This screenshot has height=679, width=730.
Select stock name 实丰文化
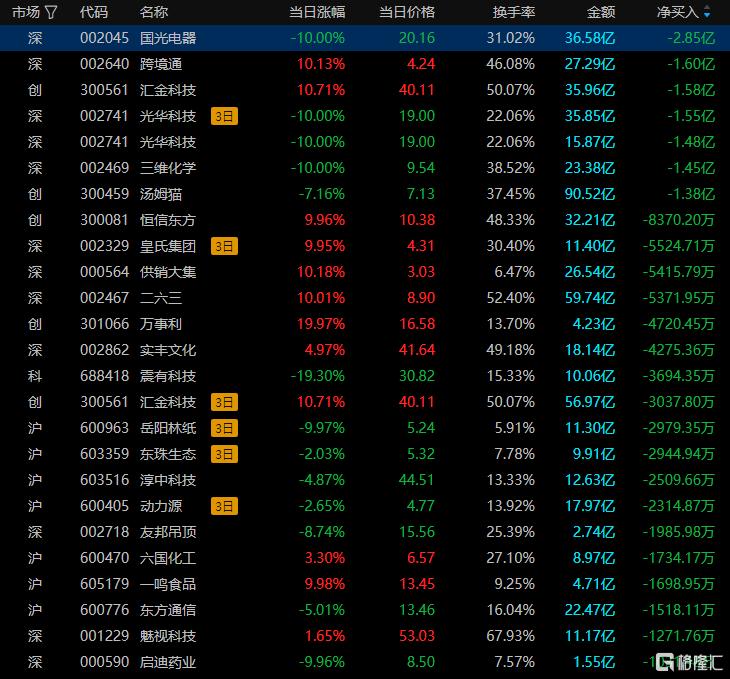pos(168,350)
